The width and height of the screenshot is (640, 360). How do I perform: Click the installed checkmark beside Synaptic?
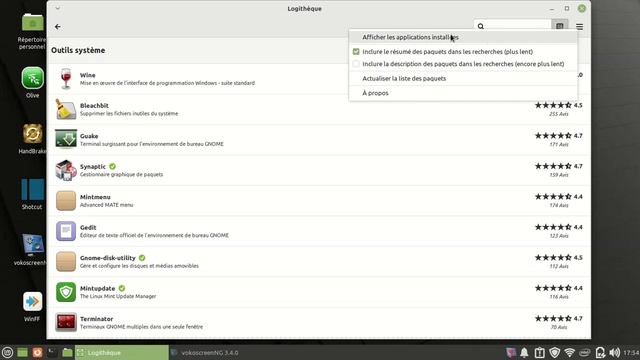[x=112, y=167]
